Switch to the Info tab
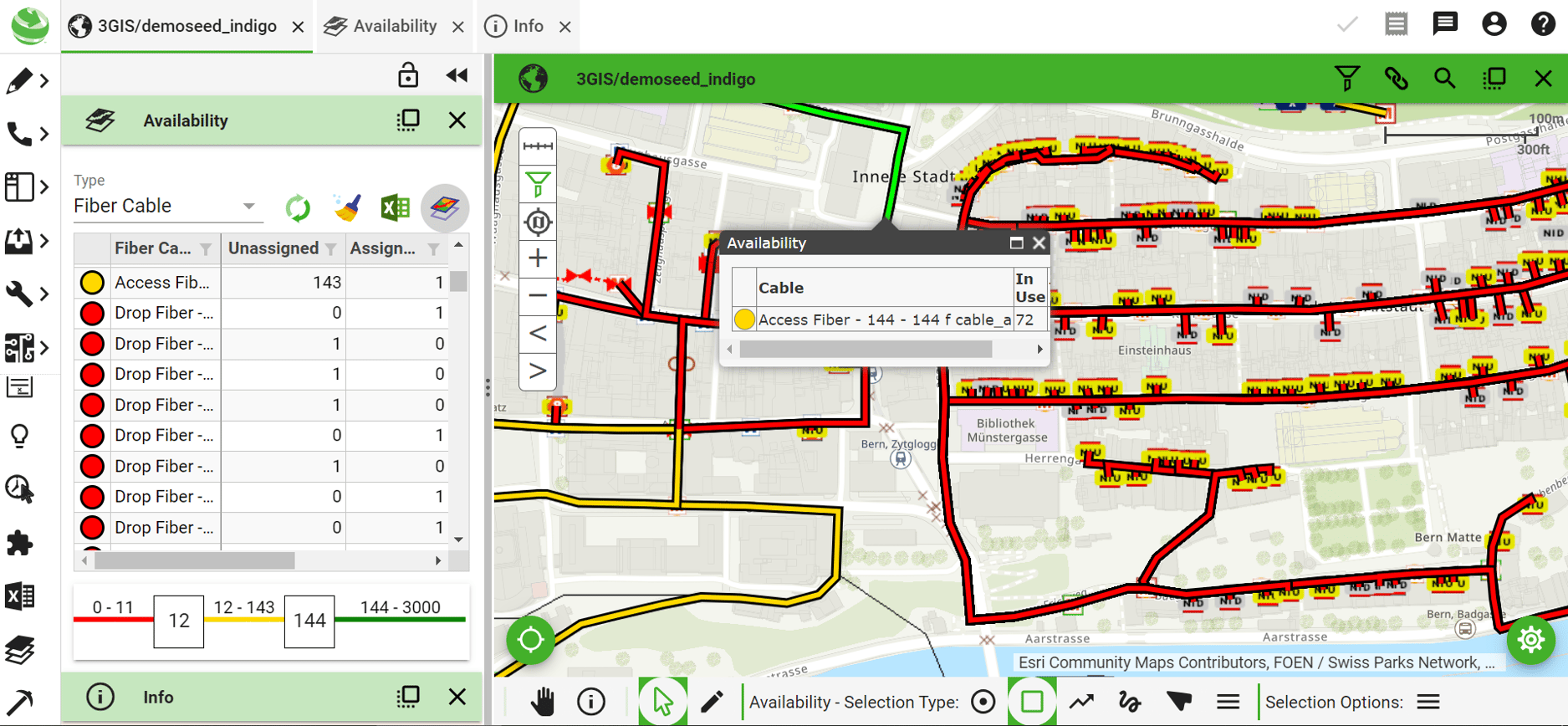Image resolution: width=1568 pixels, height=726 pixels. (x=528, y=26)
